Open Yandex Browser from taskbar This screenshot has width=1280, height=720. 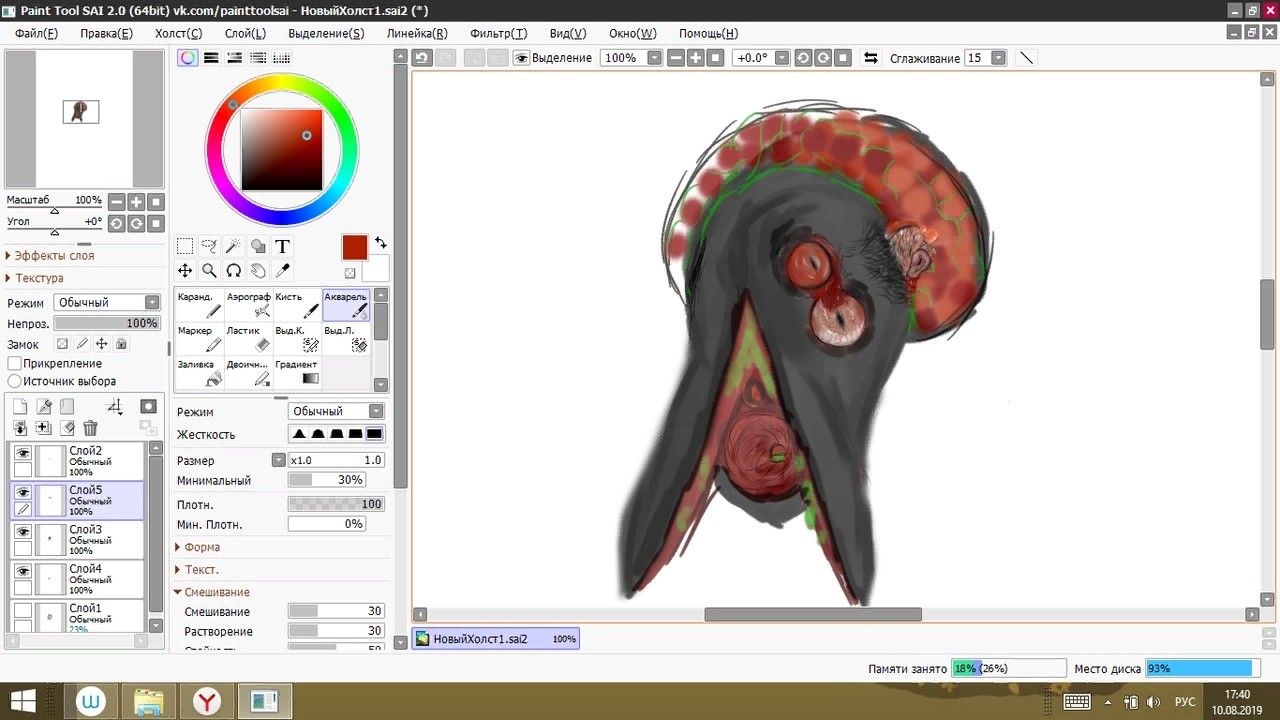(207, 701)
